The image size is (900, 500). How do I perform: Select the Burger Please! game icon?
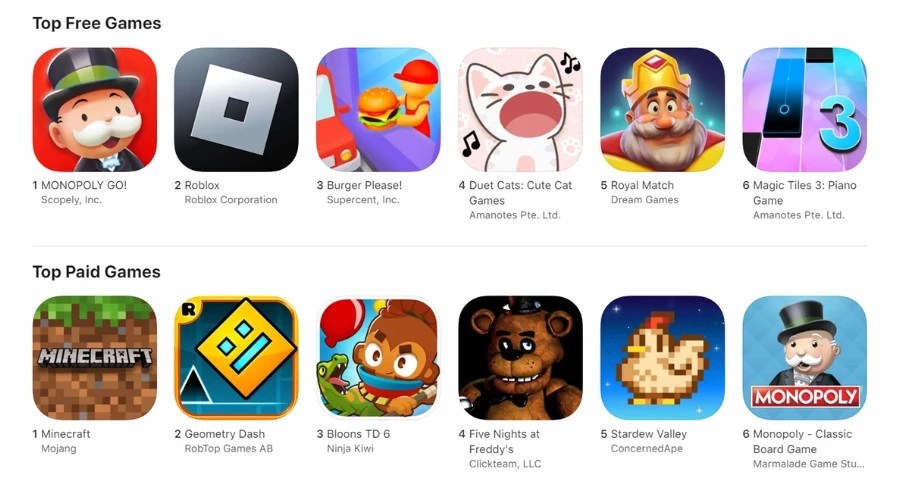tap(378, 110)
